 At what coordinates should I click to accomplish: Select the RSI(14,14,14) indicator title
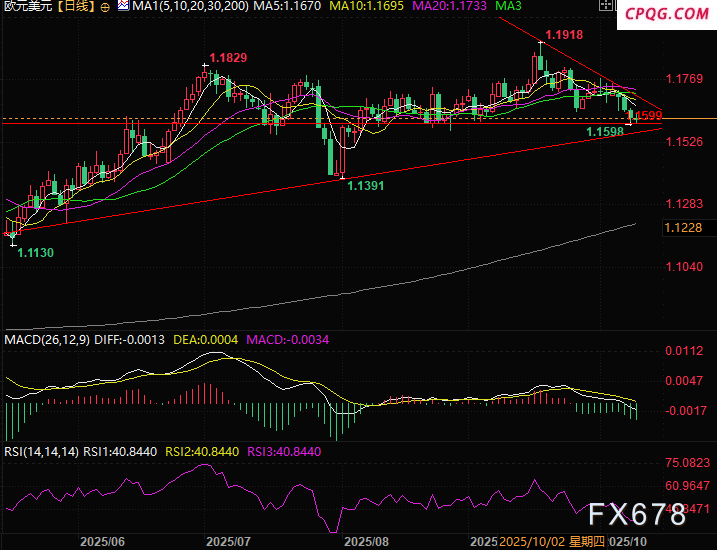[42, 451]
